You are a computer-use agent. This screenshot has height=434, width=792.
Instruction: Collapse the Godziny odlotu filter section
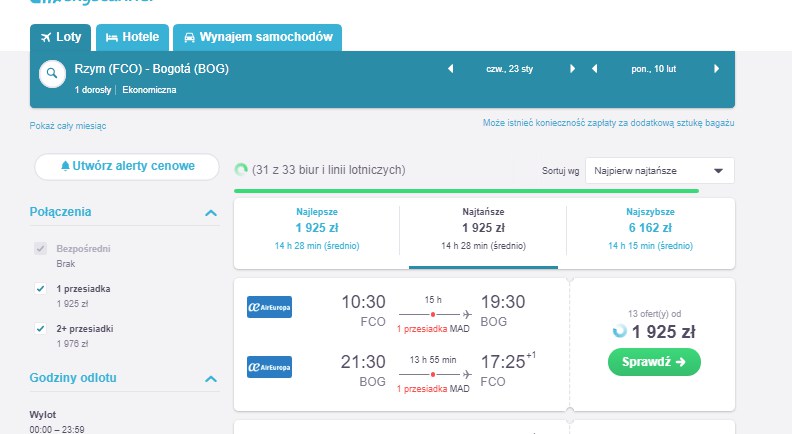click(x=211, y=378)
